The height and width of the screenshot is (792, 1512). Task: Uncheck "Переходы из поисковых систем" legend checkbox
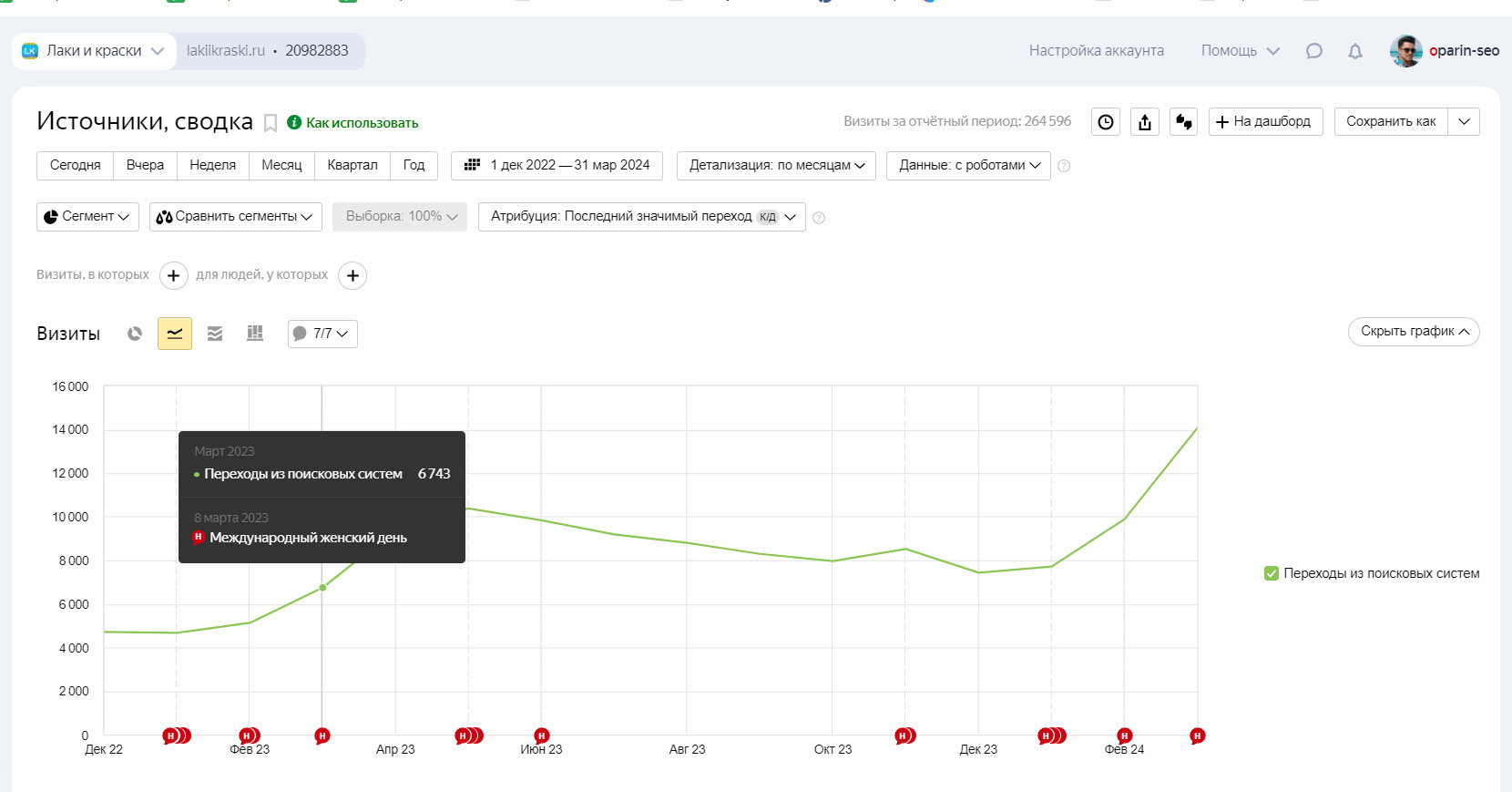click(1272, 573)
